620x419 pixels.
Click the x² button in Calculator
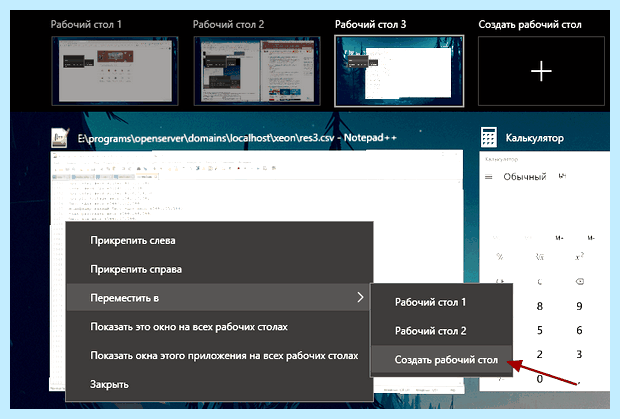[x=579, y=257]
